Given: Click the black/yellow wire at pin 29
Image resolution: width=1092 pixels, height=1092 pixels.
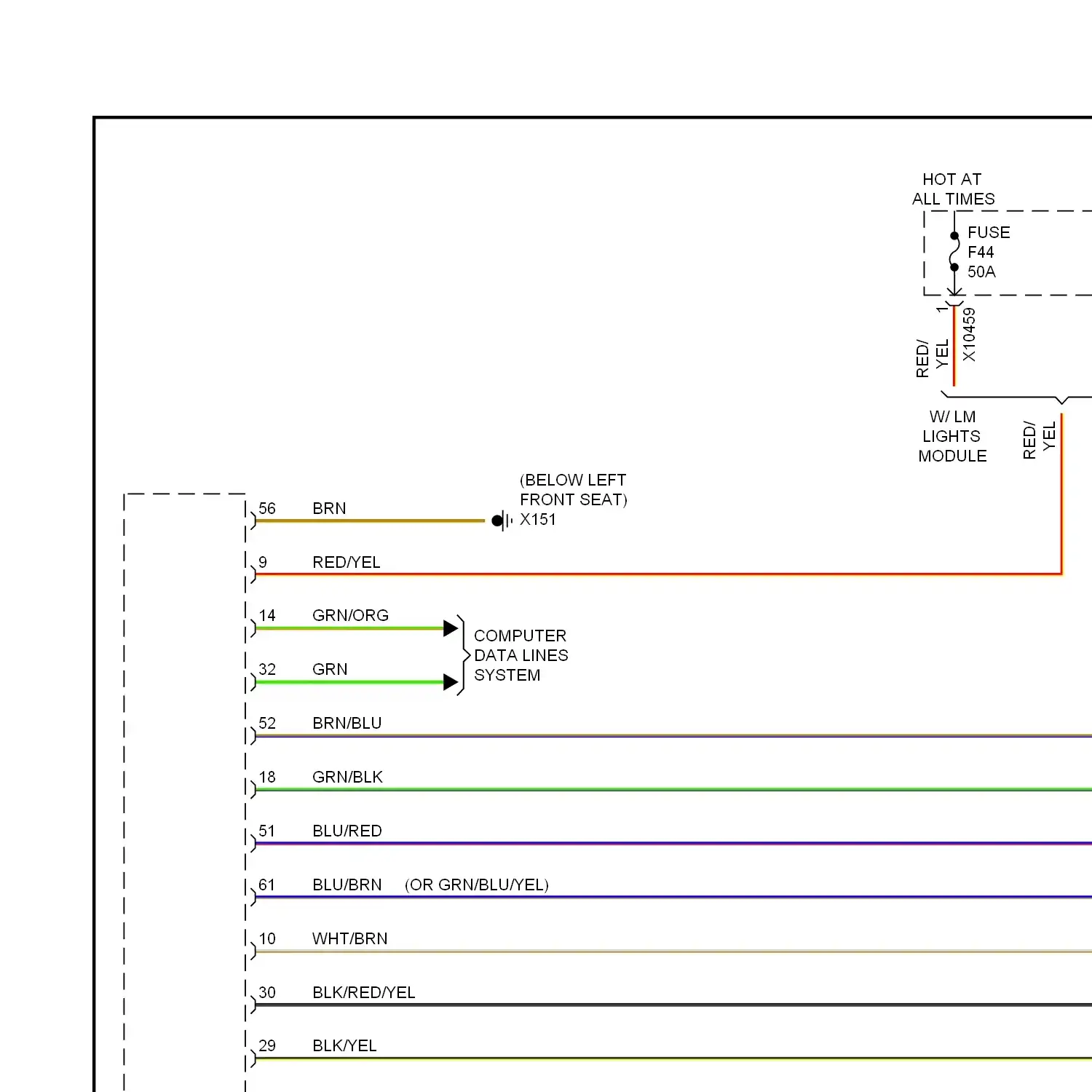Looking at the screenshot, I should point(673,1059).
